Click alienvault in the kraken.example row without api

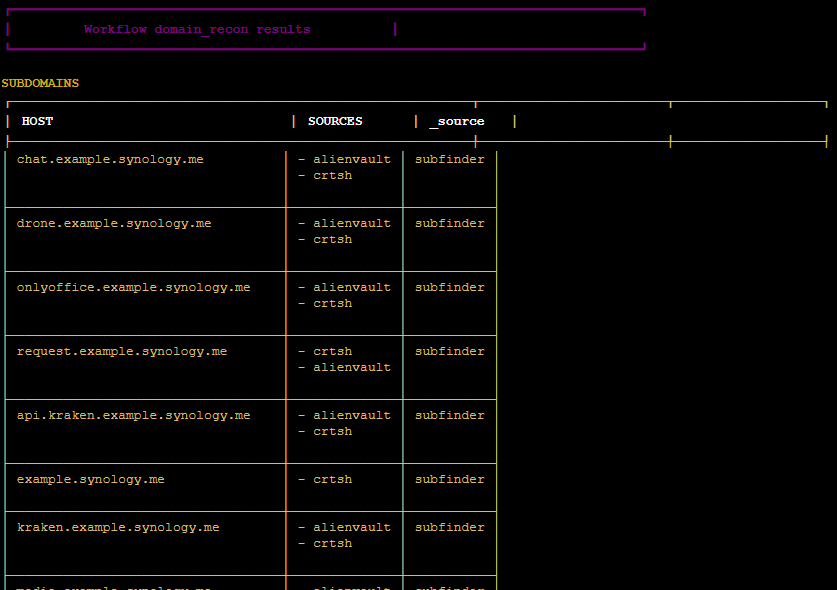tap(352, 528)
